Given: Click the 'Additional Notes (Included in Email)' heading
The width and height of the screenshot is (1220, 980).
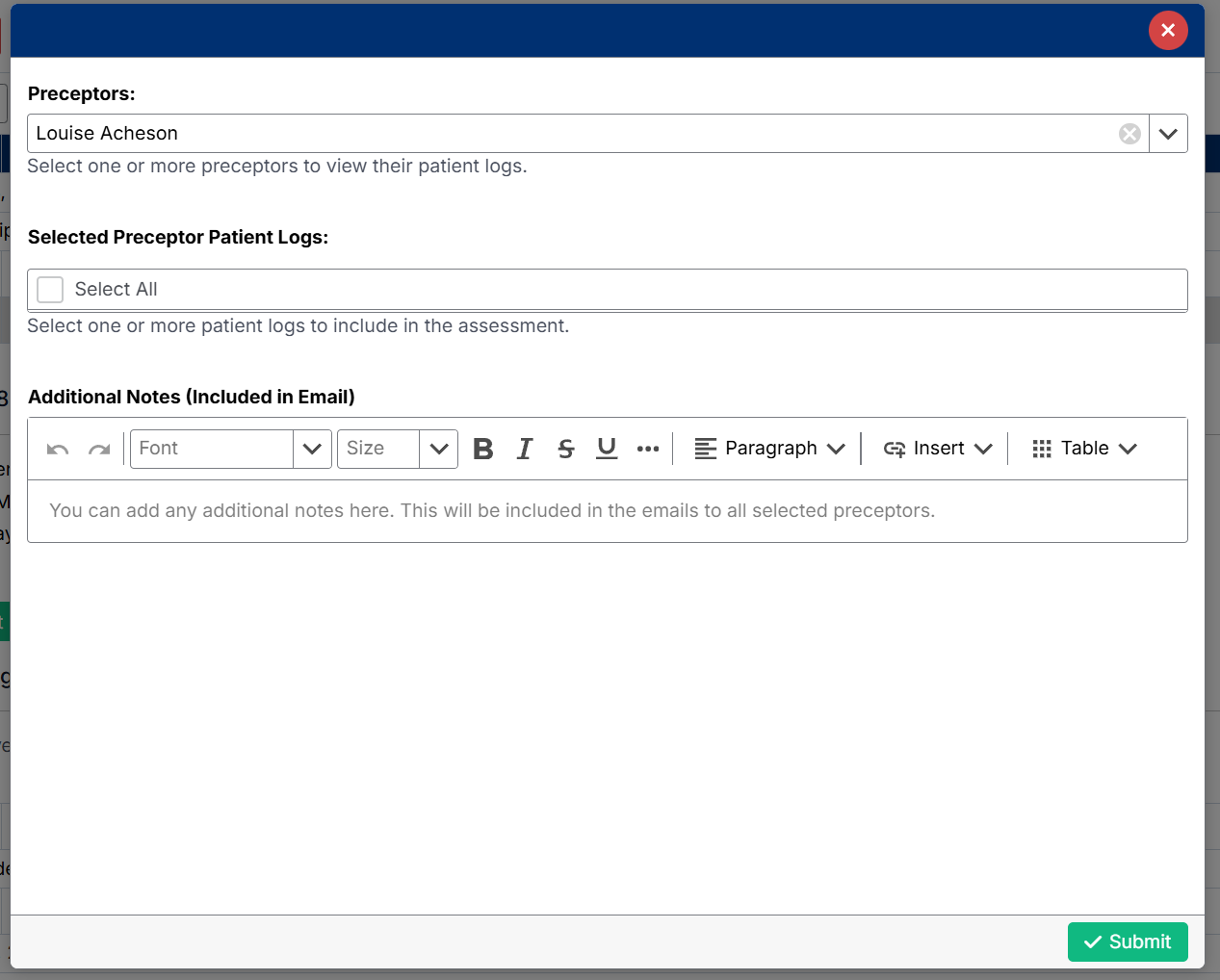Looking at the screenshot, I should click(x=192, y=398).
